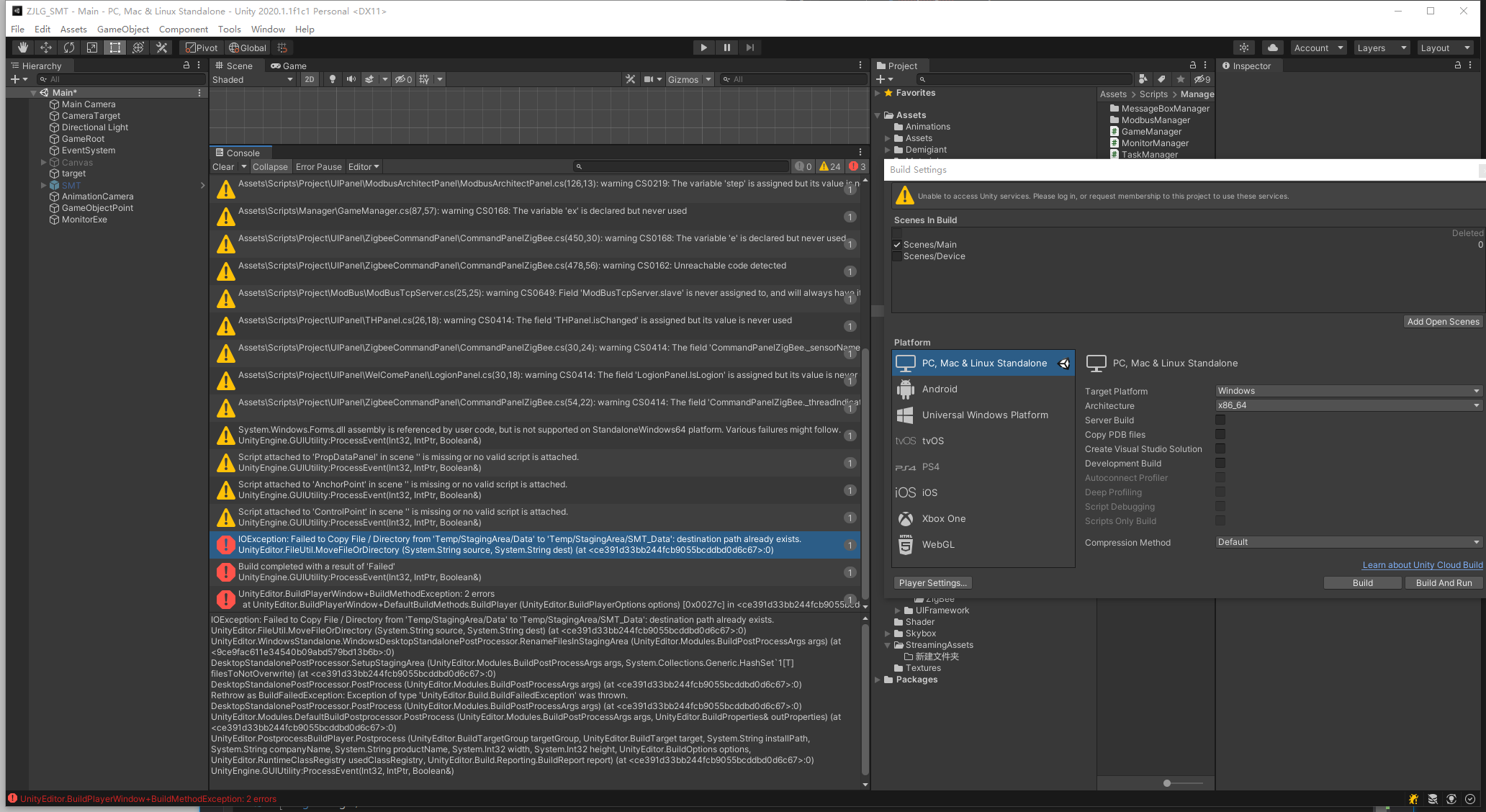Image resolution: width=1486 pixels, height=812 pixels.
Task: Select the Hand tool in the toolbar
Action: 22,48
